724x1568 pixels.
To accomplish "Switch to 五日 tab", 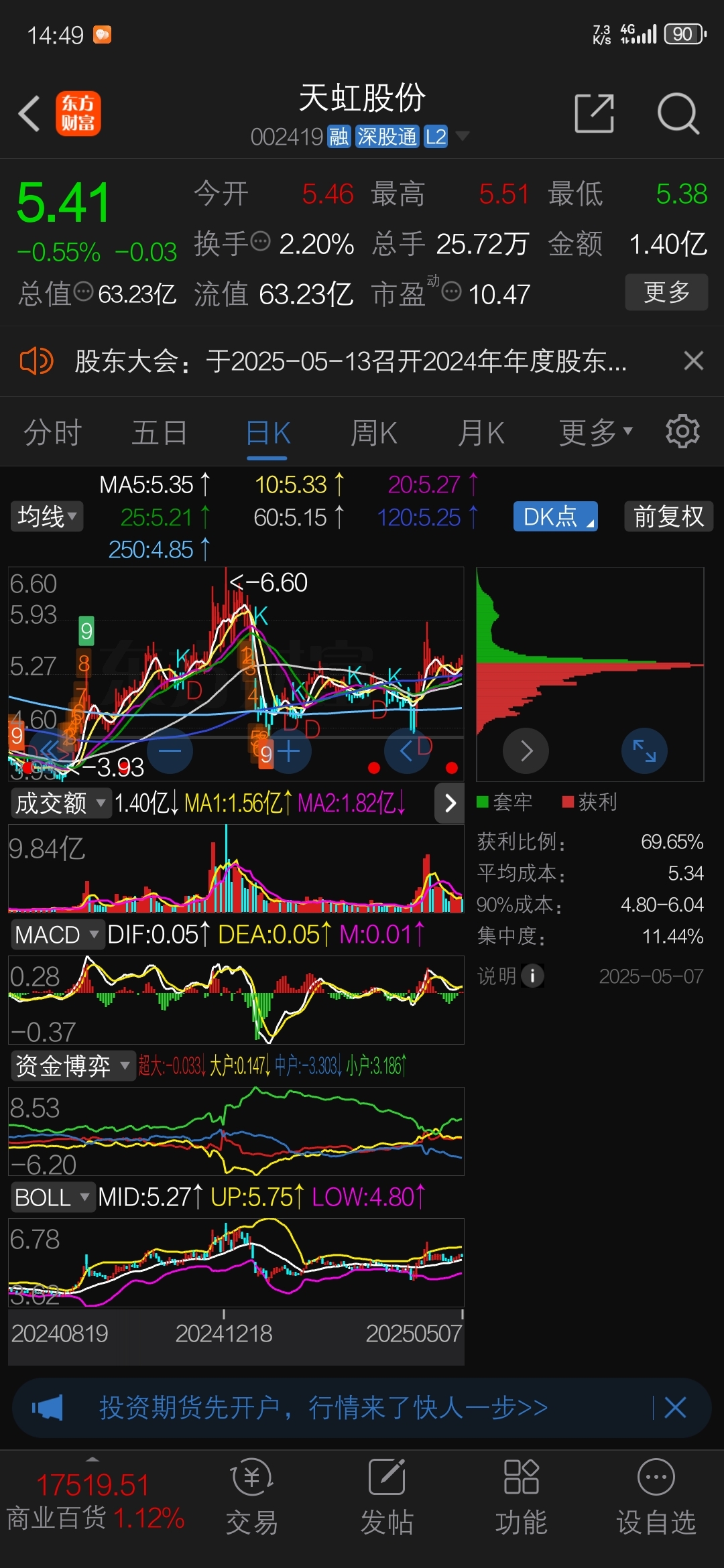I will point(160,432).
